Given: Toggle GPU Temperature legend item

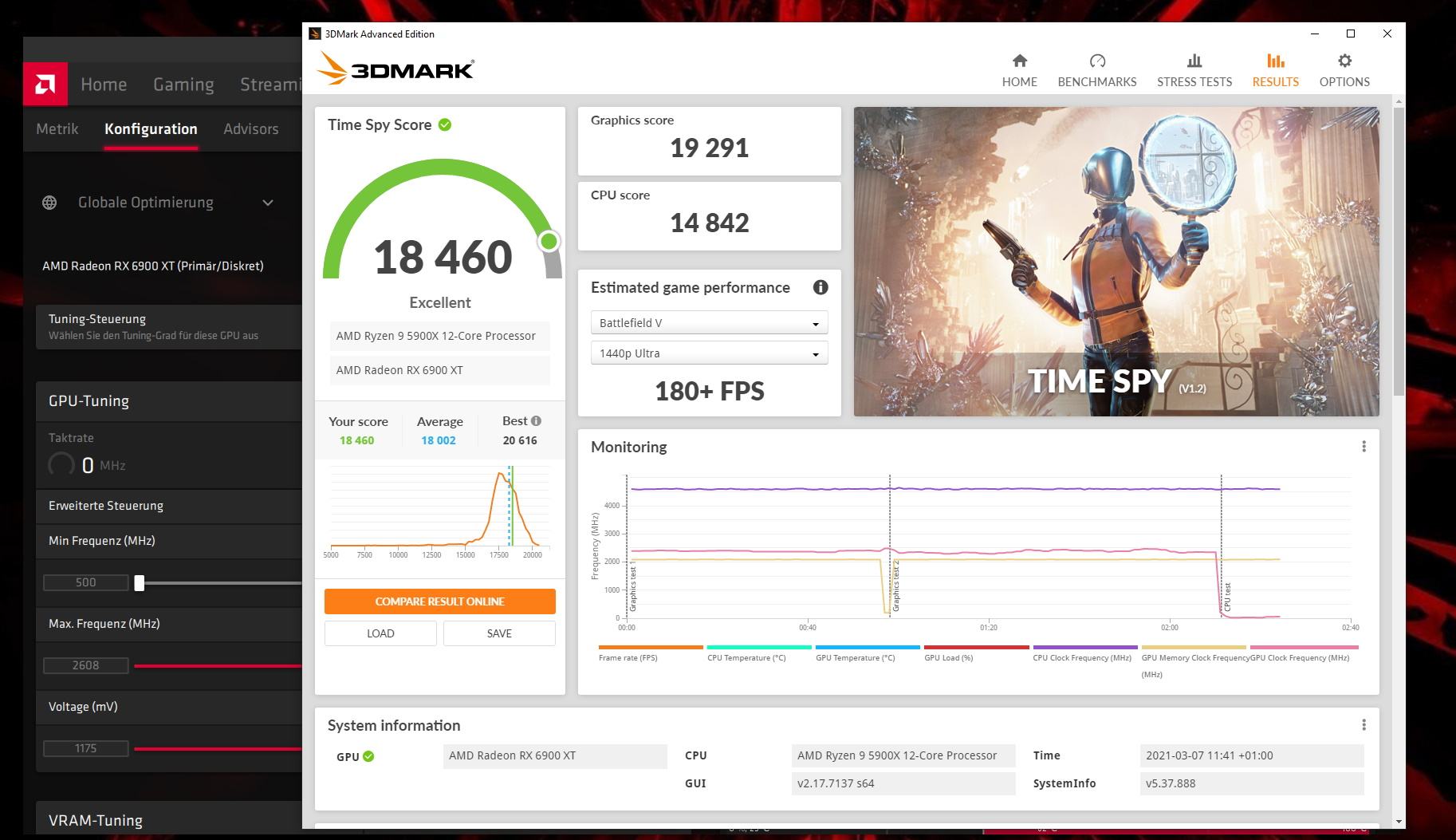Looking at the screenshot, I should [868, 653].
